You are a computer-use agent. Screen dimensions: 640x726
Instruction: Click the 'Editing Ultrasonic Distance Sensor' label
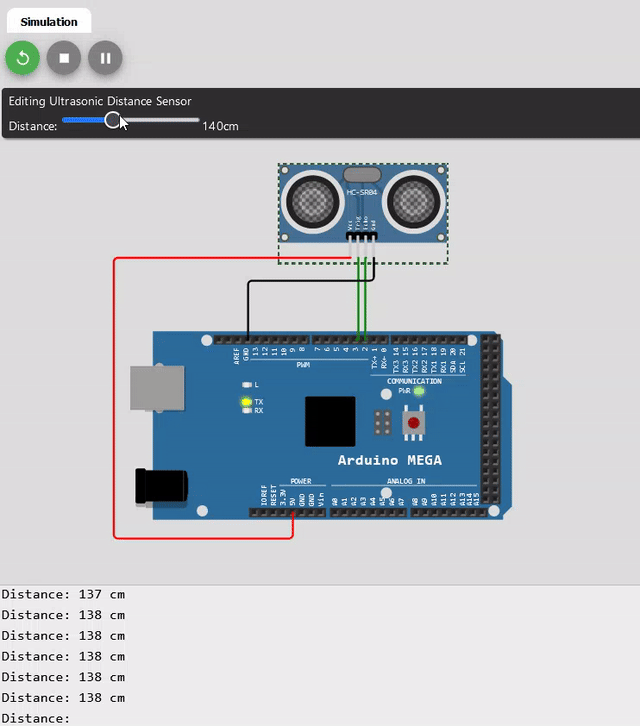[x=100, y=101]
